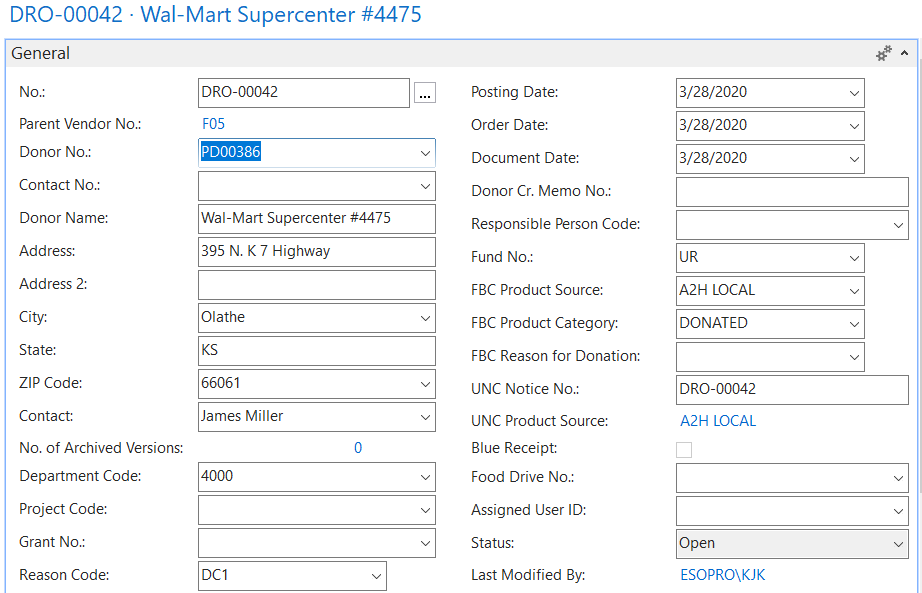
Task: Expand the Department Code 4000 dropdown
Action: [x=425, y=477]
